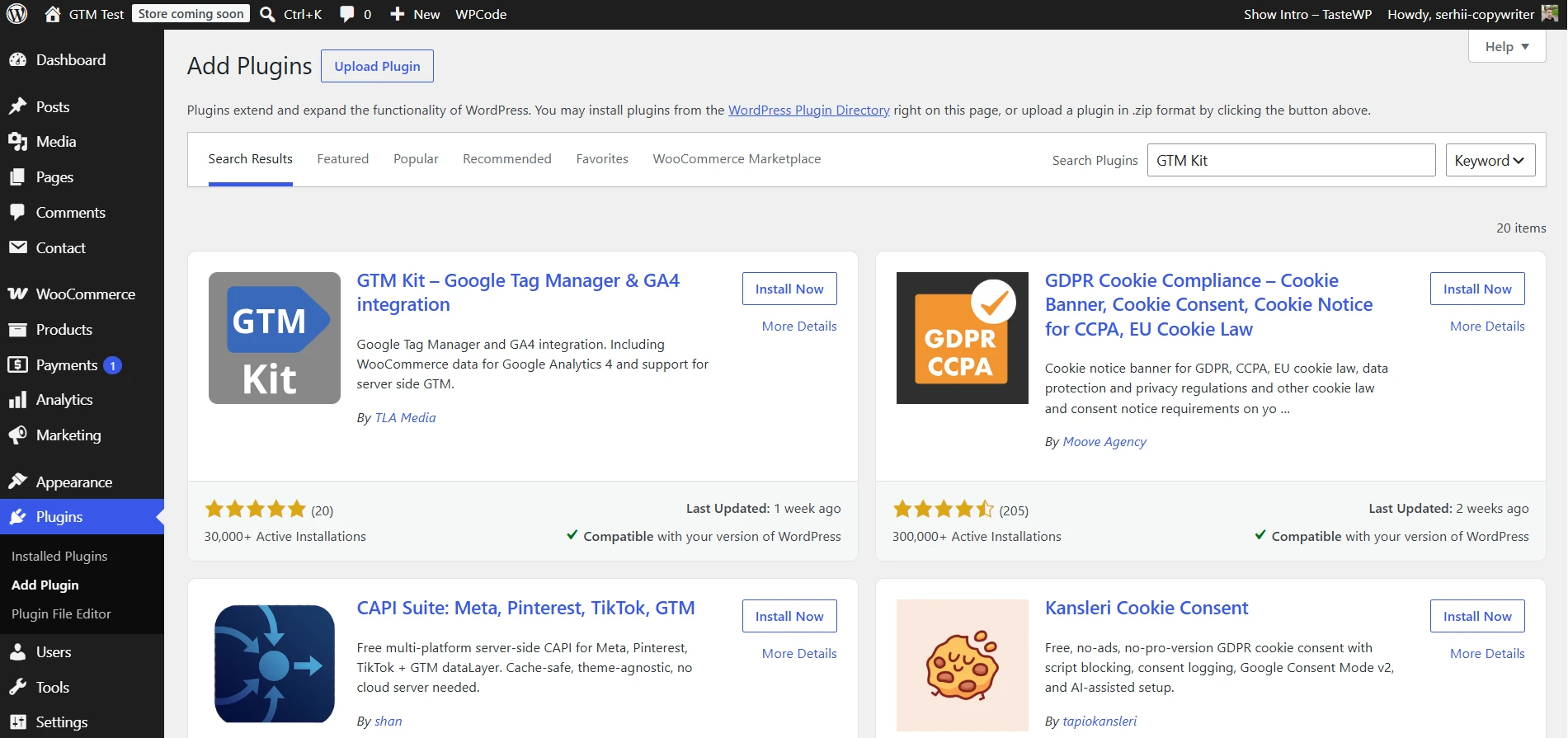This screenshot has height=738, width=1568.
Task: Click the Comments bubble icon in sidebar
Action: [x=17, y=212]
